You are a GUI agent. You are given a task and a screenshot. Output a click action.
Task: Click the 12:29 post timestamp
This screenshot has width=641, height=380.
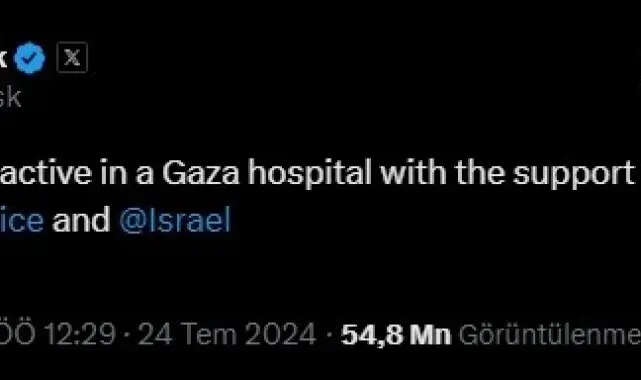[x=79, y=334]
